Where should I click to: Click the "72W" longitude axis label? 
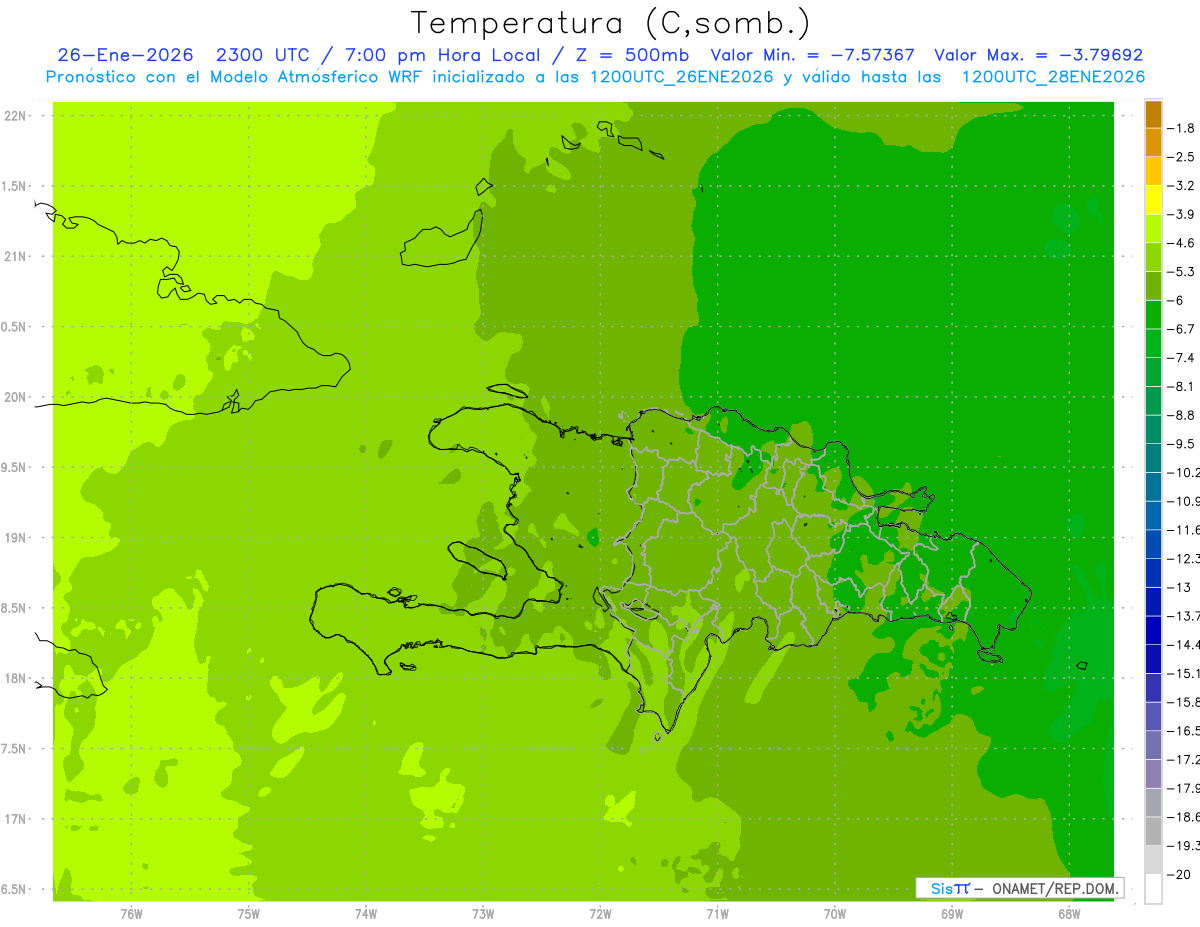pos(600,914)
